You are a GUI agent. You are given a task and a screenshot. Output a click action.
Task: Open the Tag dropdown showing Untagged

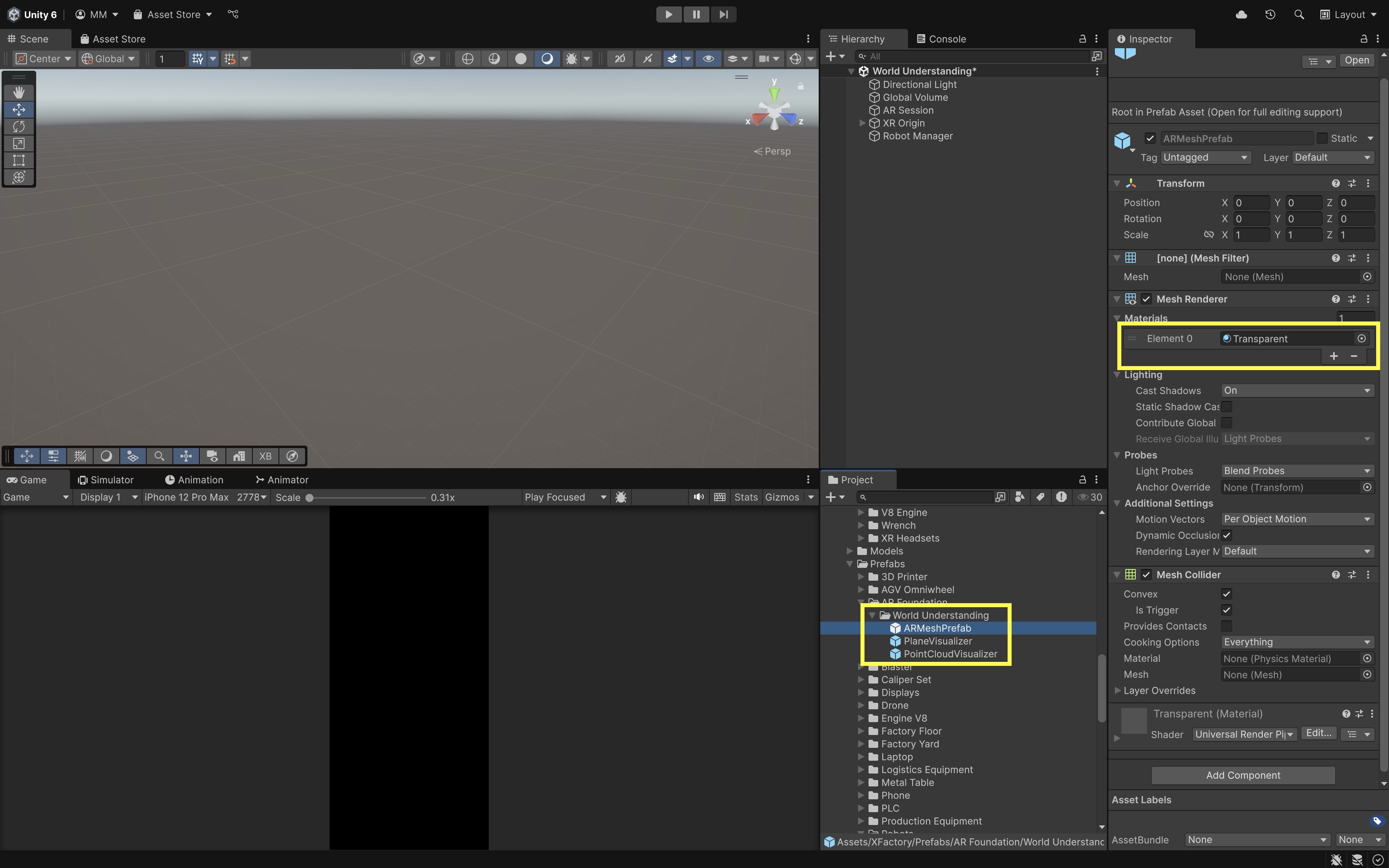point(1205,157)
